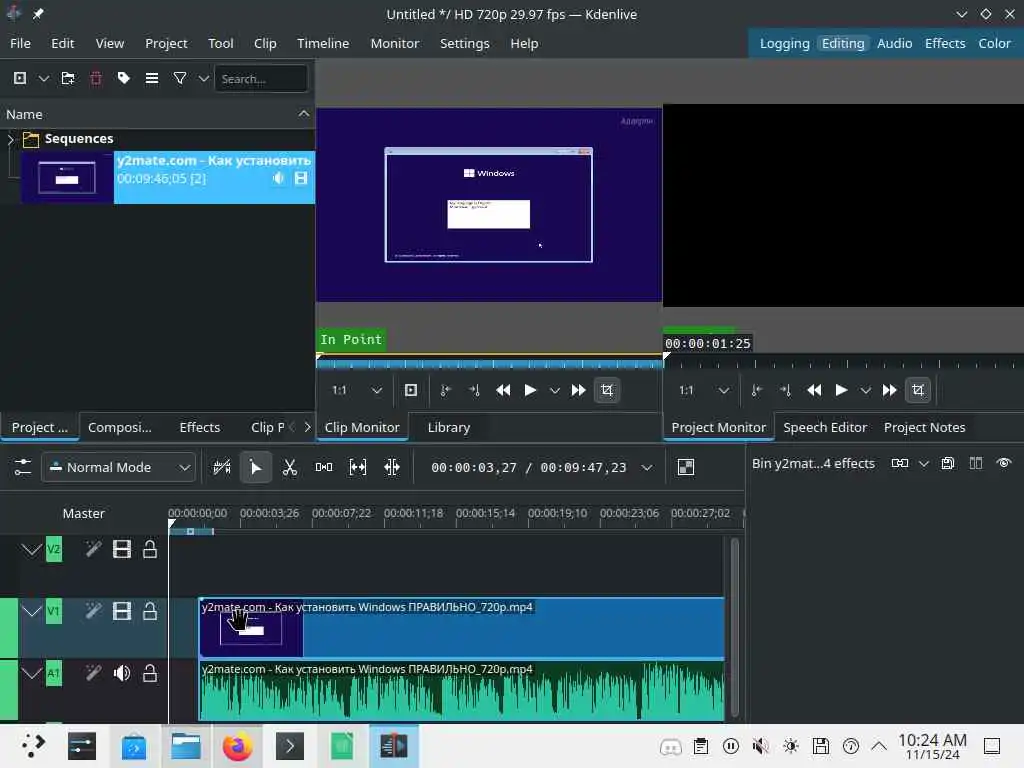The height and width of the screenshot is (768, 1024).
Task: Open timeline track settings sliders icon
Action: coord(22,467)
